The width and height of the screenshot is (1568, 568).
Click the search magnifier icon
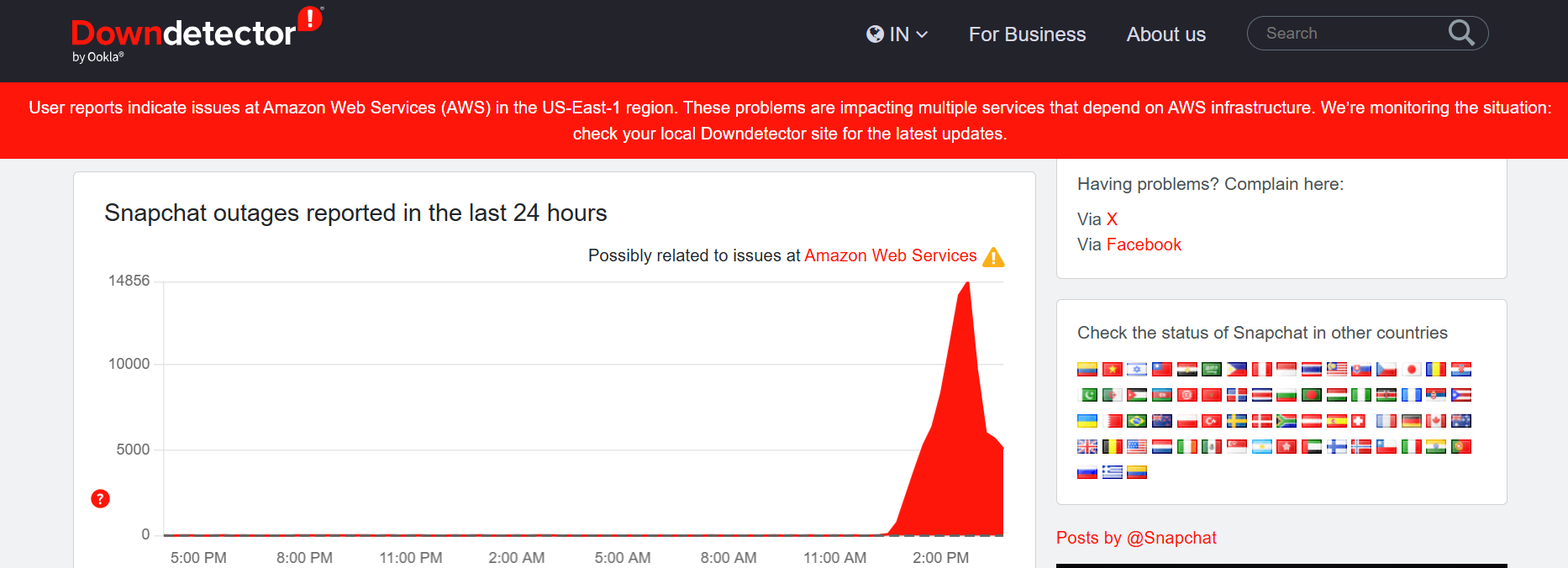coord(1461,33)
